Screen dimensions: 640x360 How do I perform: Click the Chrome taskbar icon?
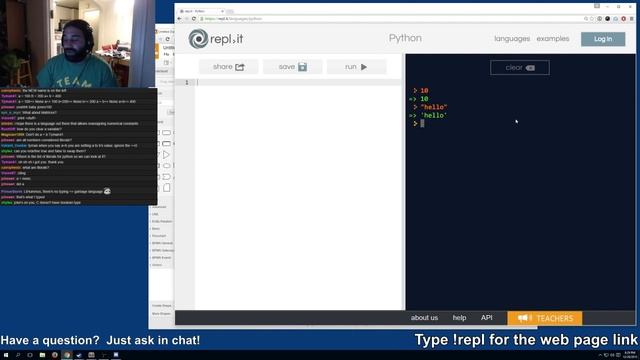[x=67, y=355]
